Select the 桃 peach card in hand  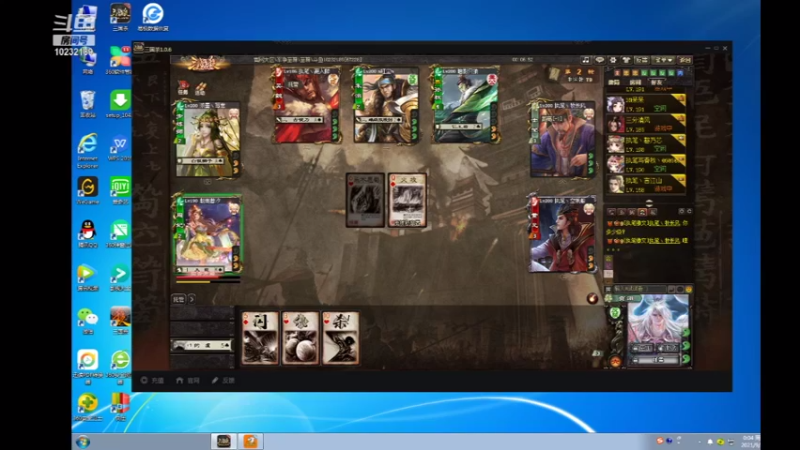[300, 338]
